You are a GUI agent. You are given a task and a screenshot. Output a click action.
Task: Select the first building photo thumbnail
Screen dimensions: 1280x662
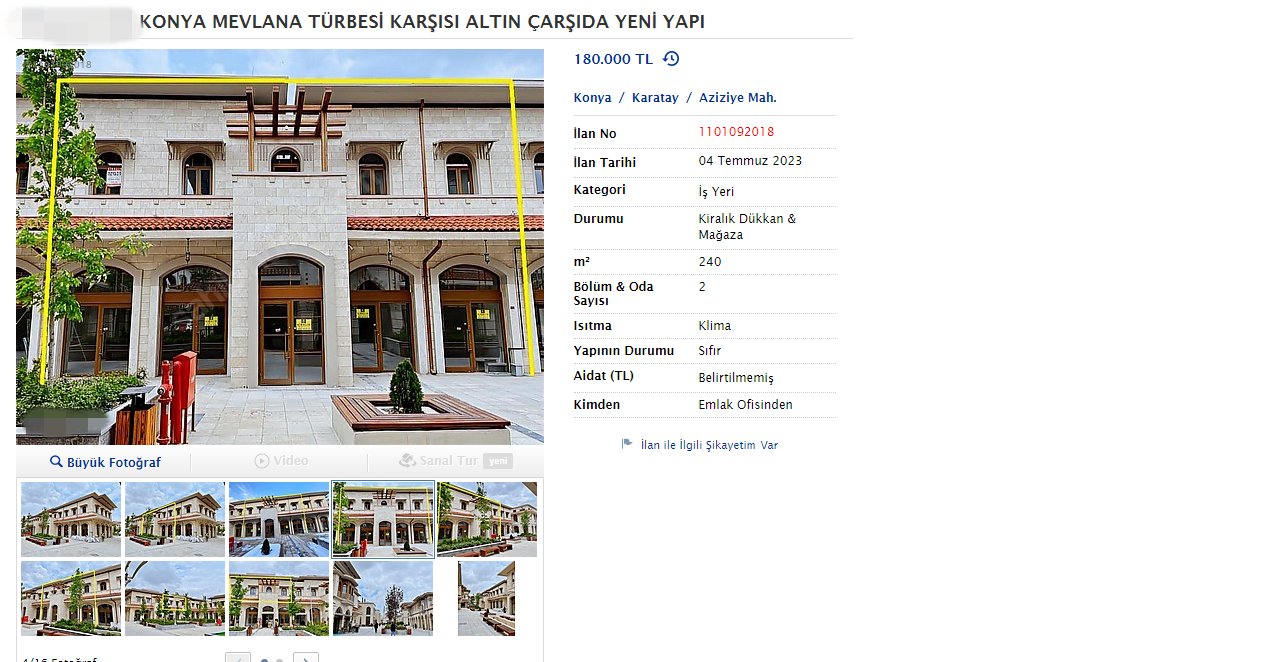(x=71, y=519)
